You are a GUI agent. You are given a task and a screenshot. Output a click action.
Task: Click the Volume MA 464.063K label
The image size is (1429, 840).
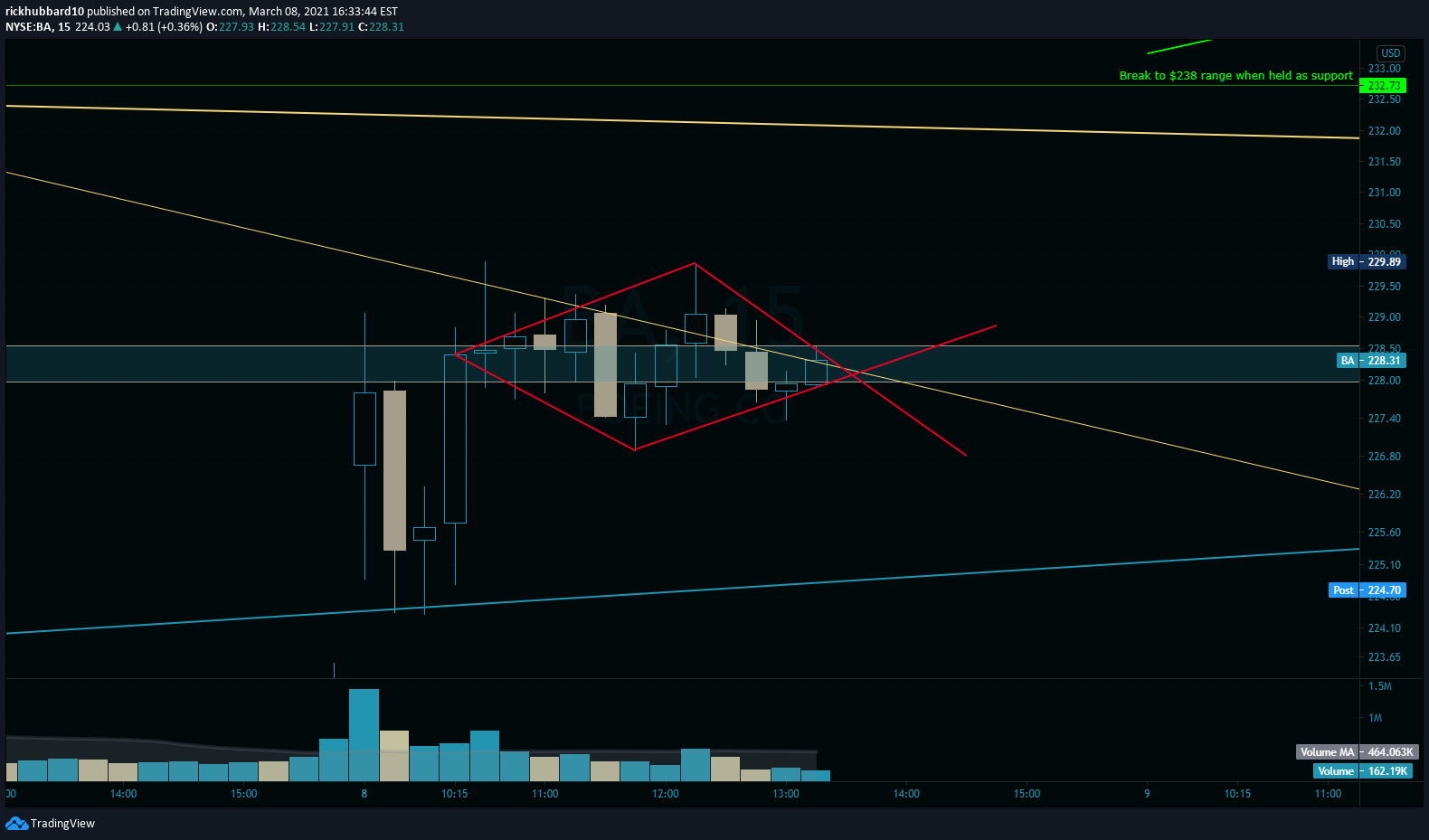[x=1357, y=752]
